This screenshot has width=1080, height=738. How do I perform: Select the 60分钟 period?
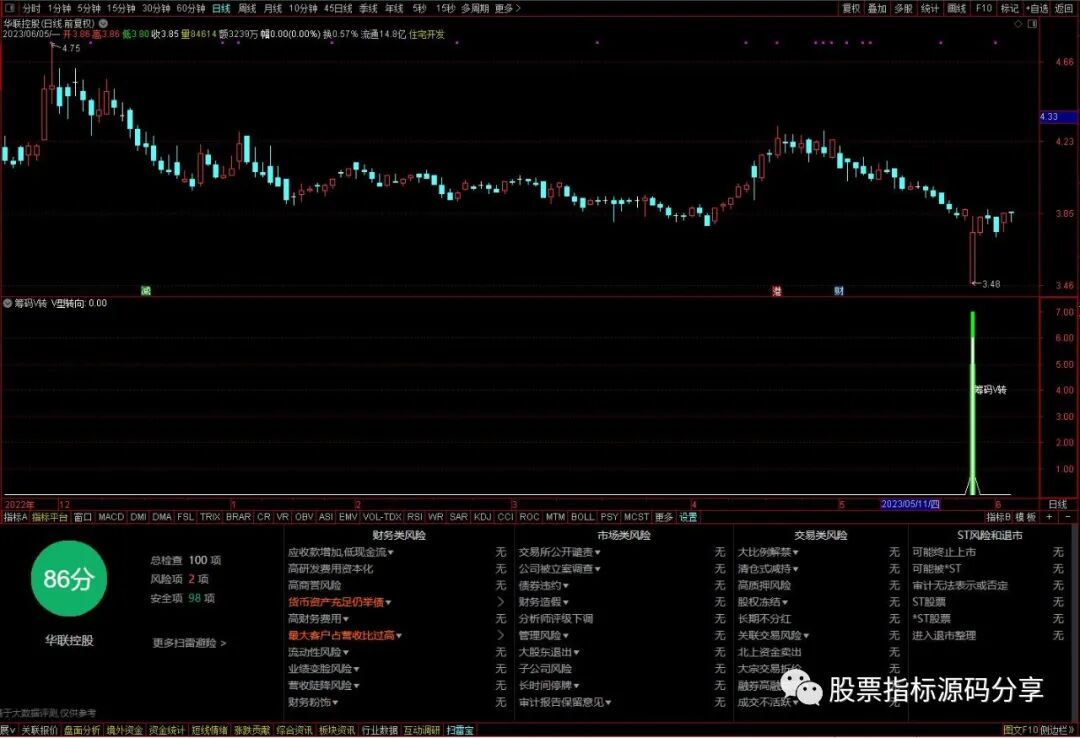pyautogui.click(x=191, y=8)
